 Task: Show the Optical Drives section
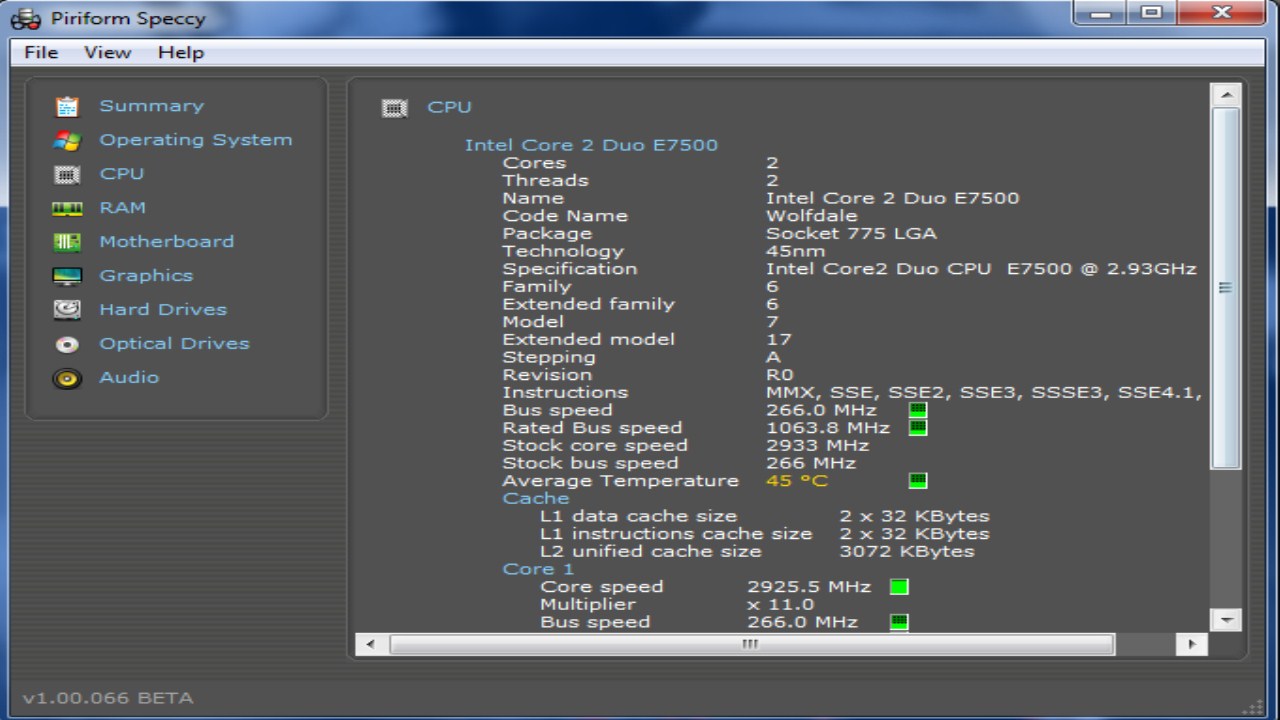[x=174, y=344]
